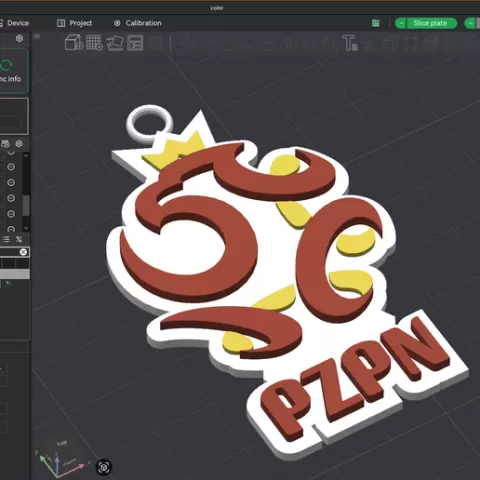This screenshot has width=480, height=480.
Task: Click the view orientation cube gizmo
Action: [x=61, y=460]
